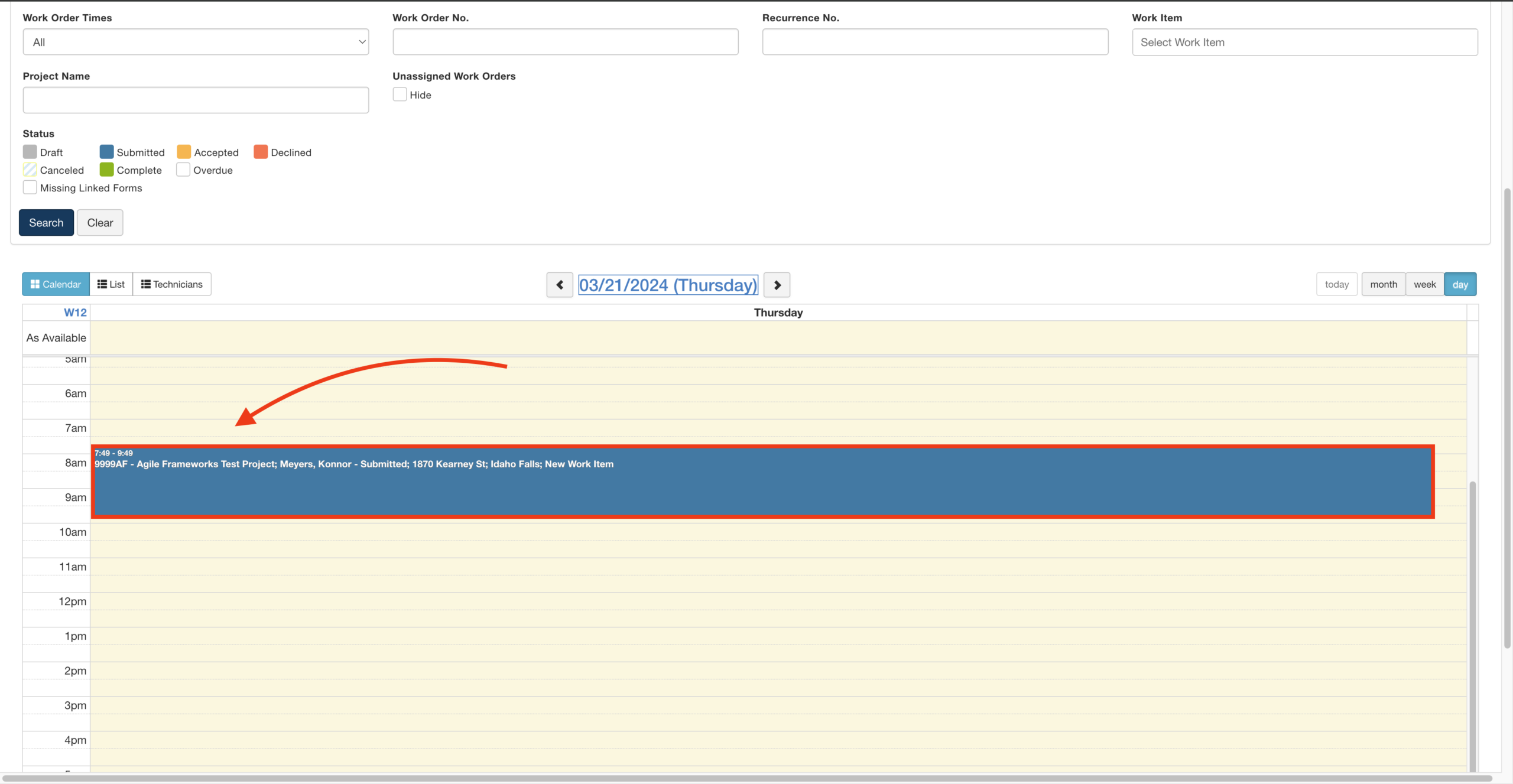Toggle the Submitted status filter
Viewport: 1513px width, 784px height.
107,152
